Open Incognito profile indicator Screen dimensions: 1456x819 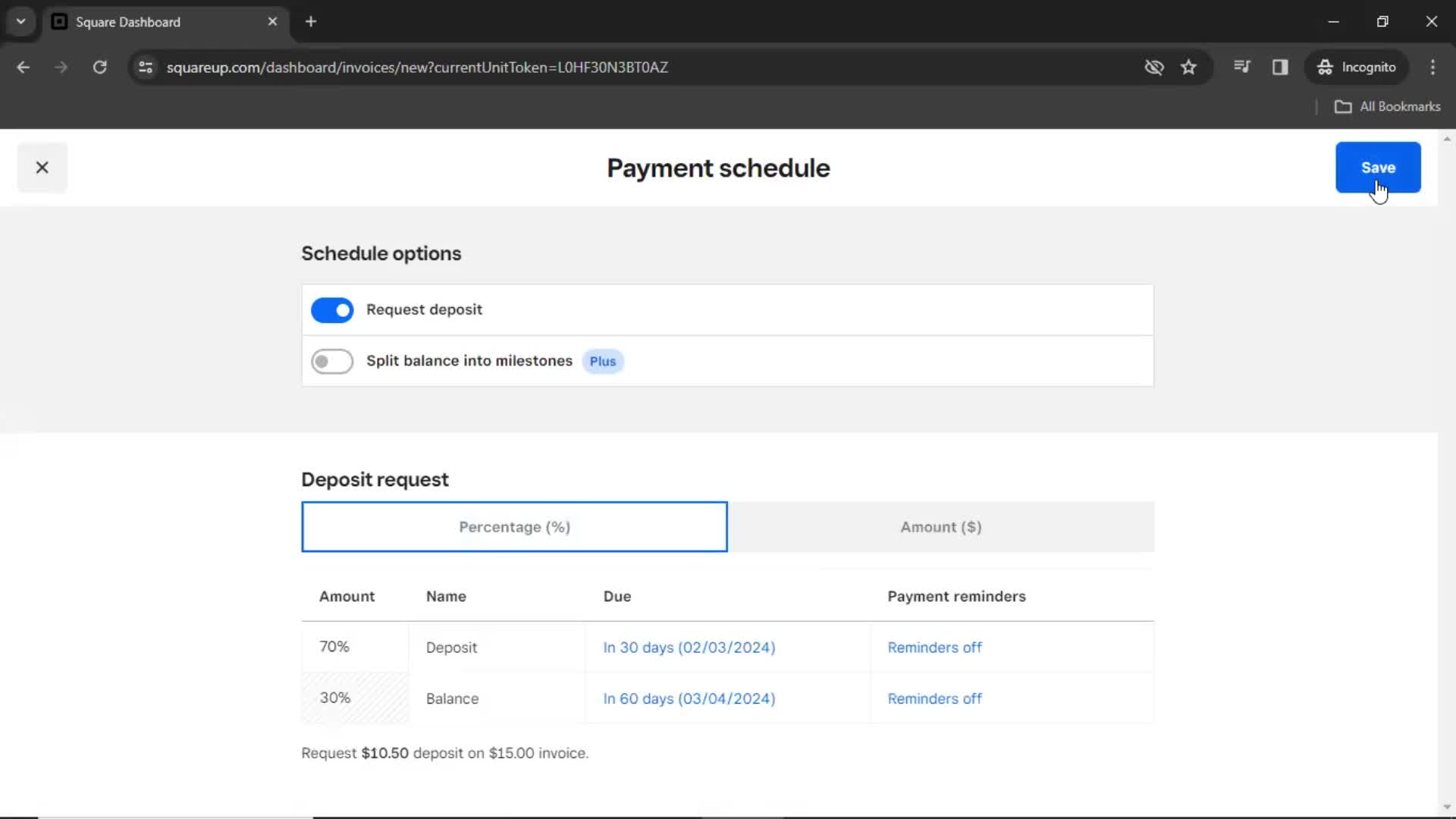(x=1357, y=67)
